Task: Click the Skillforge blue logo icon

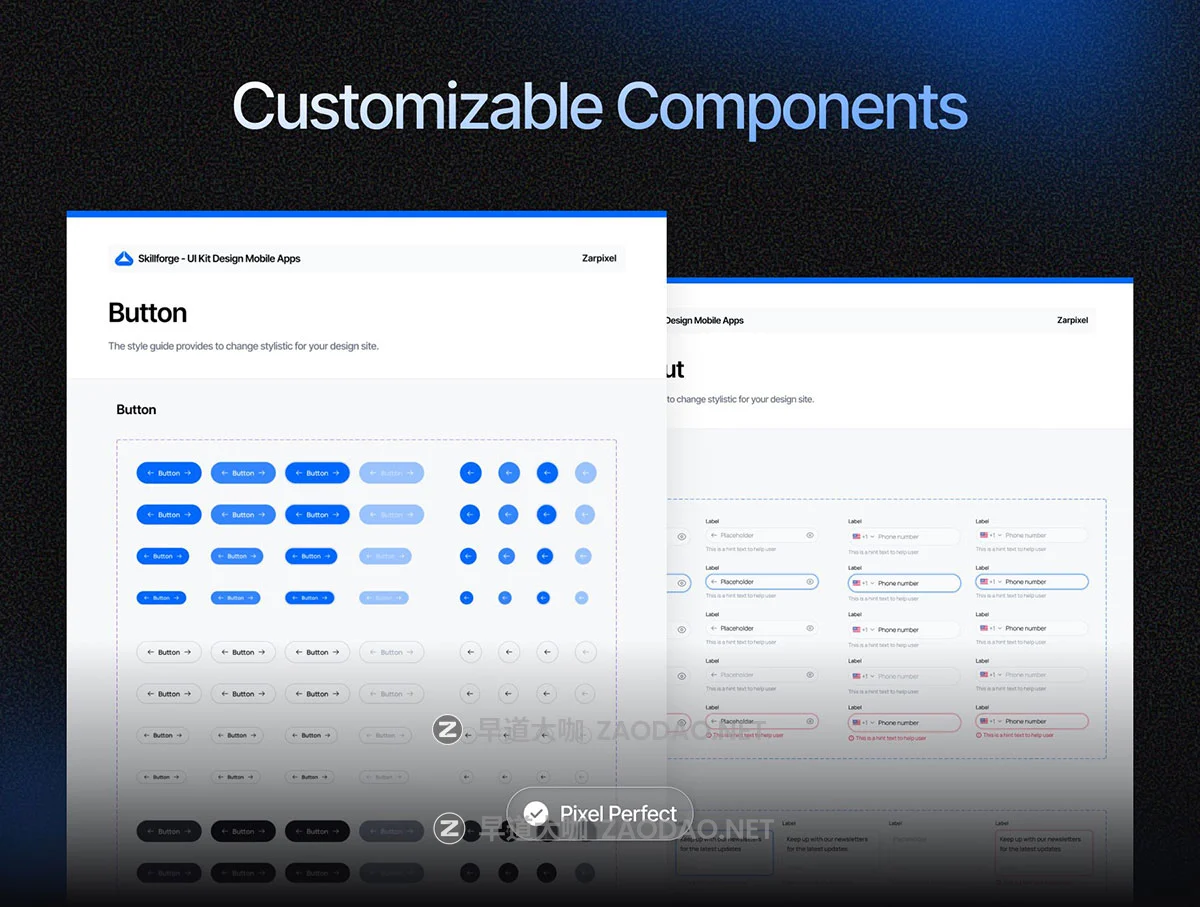Action: pos(124,258)
